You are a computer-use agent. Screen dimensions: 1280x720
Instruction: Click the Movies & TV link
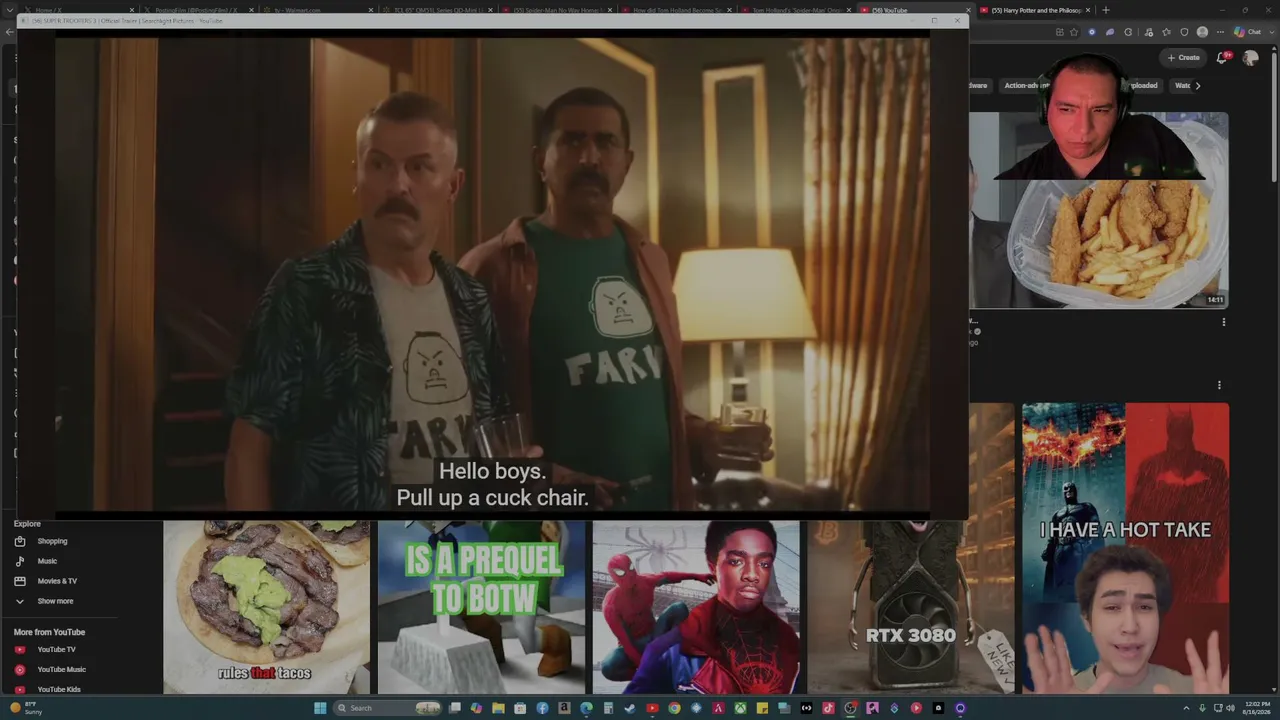click(57, 581)
